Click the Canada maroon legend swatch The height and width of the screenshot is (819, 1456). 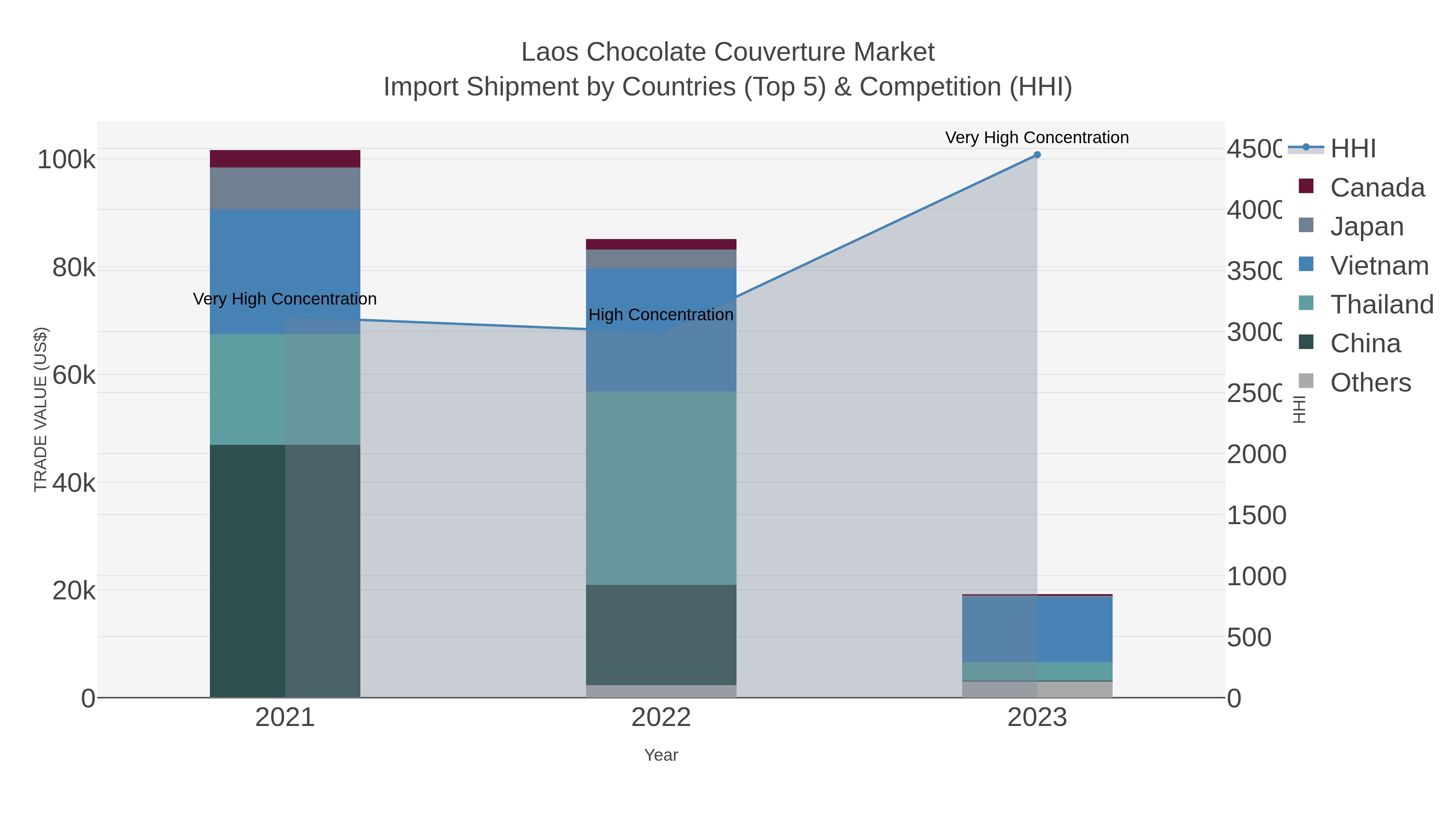pyautogui.click(x=1306, y=186)
